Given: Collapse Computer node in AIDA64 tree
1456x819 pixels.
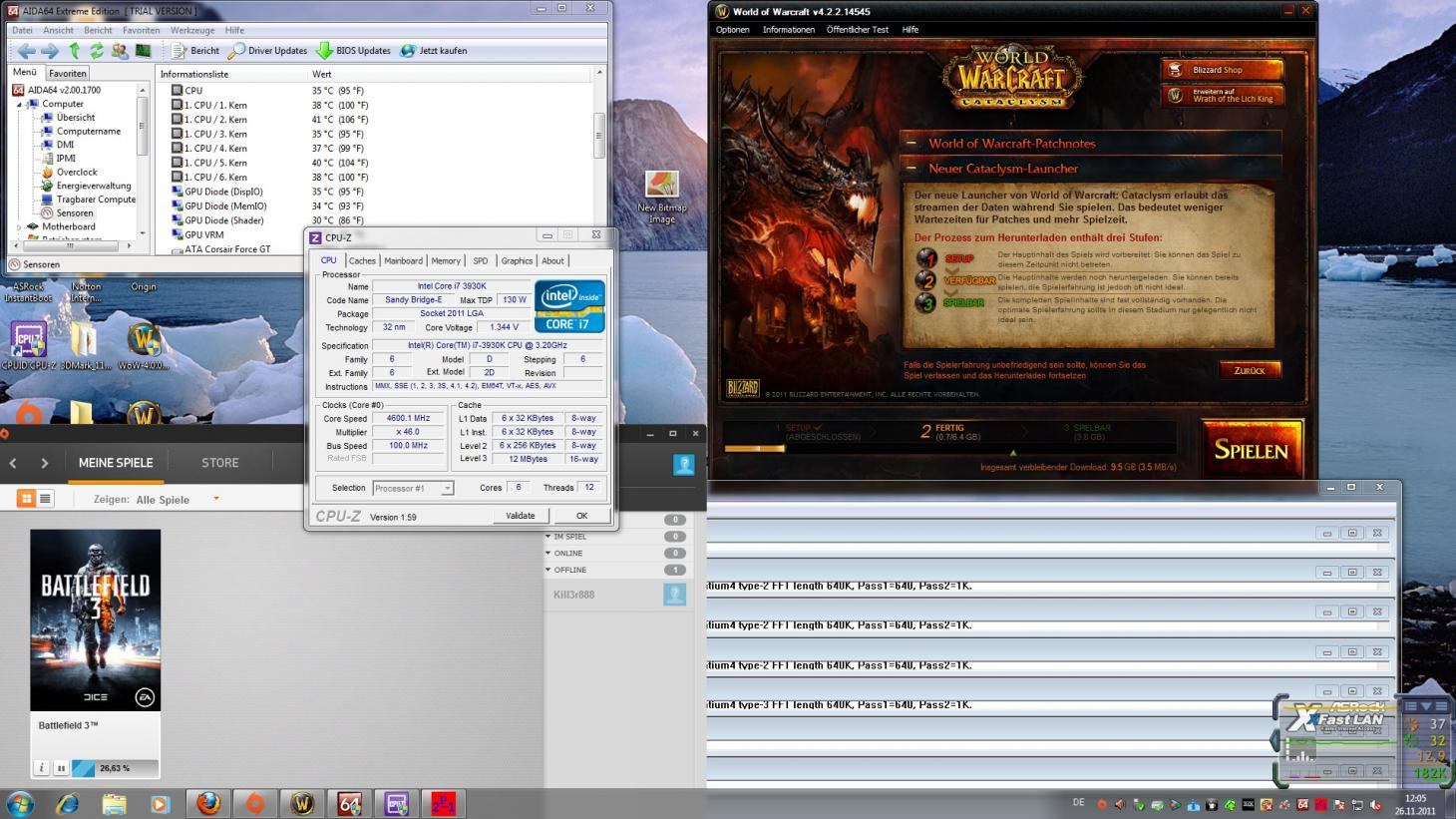Looking at the screenshot, I should [19, 105].
